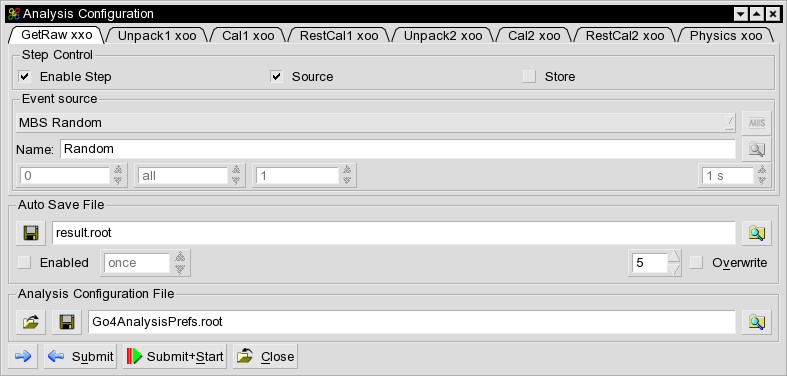
Task: Browse for Go4AnalysisPrefs.root file location
Action: point(756,322)
